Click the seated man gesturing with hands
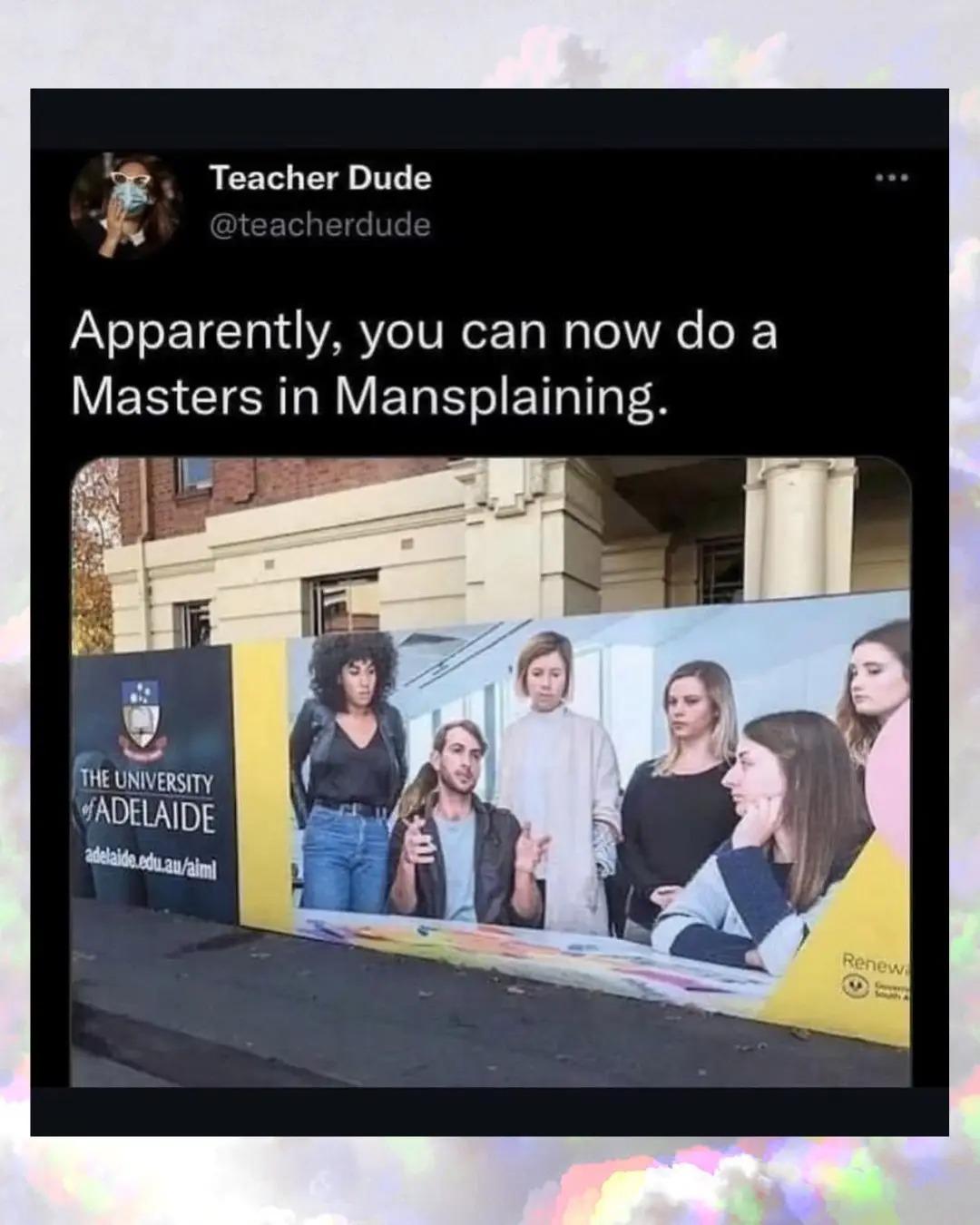Viewport: 980px width, 1225px height. (466, 819)
